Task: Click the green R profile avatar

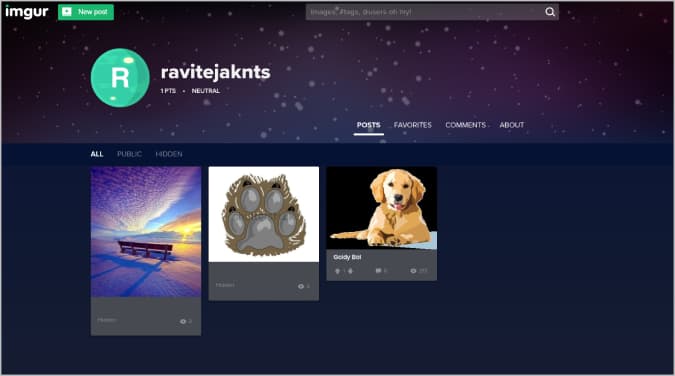Action: click(x=120, y=78)
